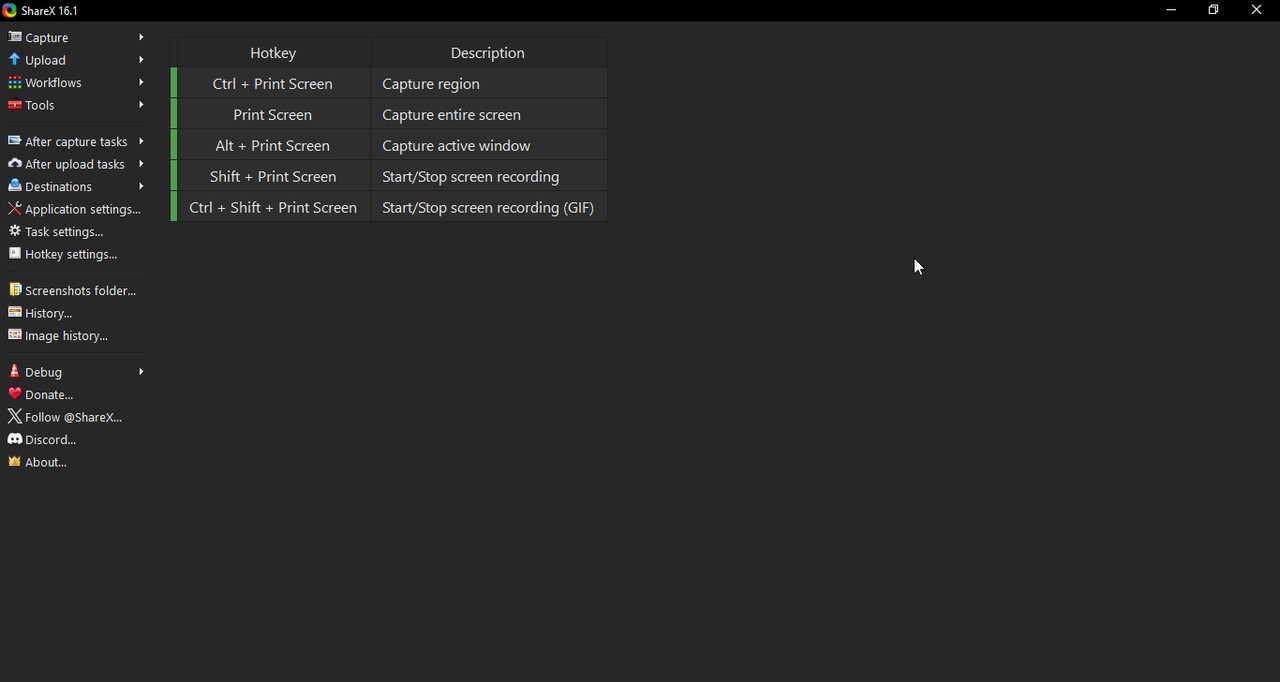1280x682 pixels.
Task: Click the After capture tasks label
Action: click(76, 142)
